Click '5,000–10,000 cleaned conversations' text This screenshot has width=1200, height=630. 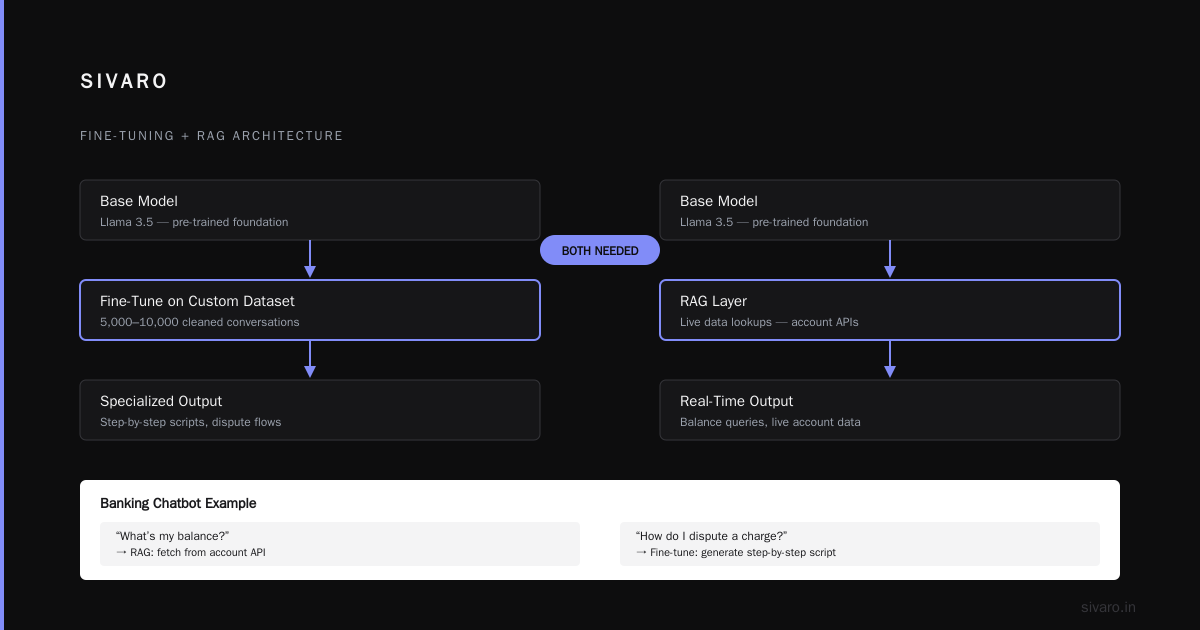pyautogui.click(x=200, y=322)
